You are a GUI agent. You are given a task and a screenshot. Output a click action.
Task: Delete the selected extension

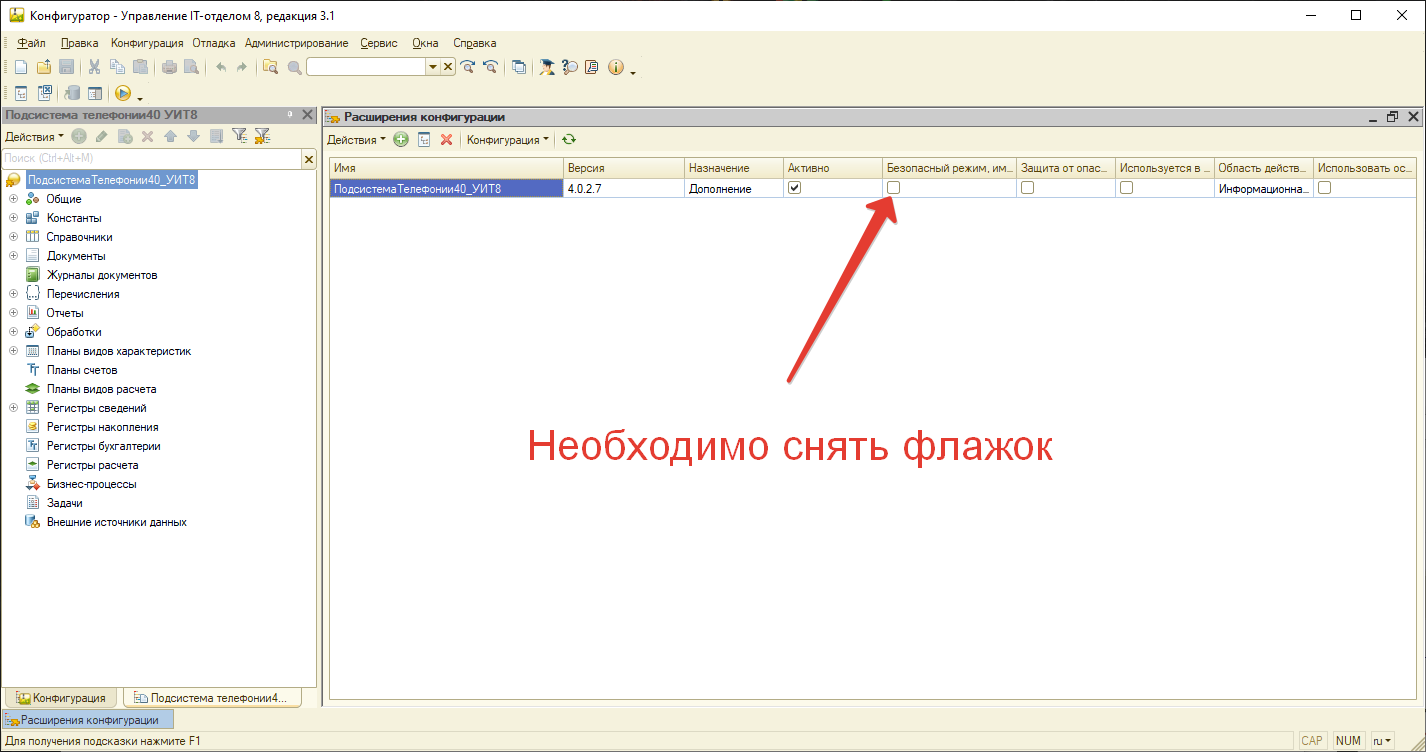pos(446,139)
